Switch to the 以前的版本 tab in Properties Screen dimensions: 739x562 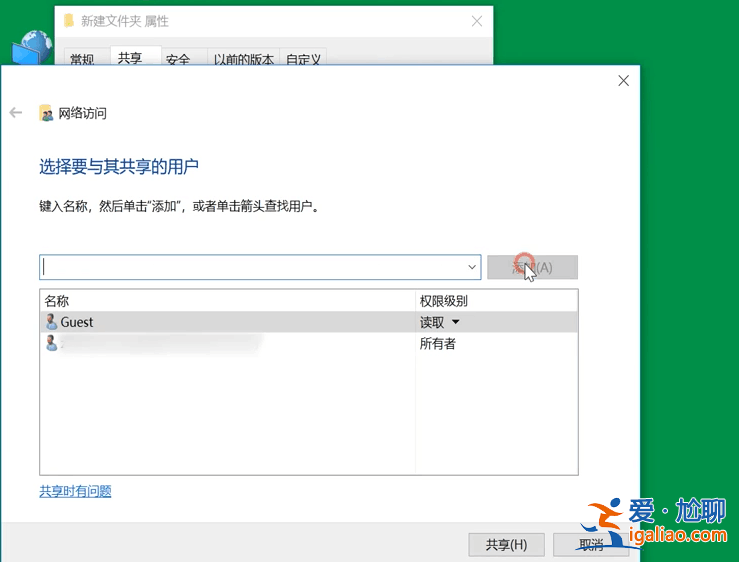click(x=244, y=59)
